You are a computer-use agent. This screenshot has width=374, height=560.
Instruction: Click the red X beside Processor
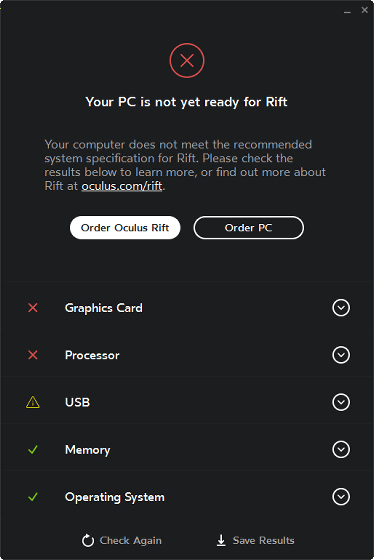(33, 355)
